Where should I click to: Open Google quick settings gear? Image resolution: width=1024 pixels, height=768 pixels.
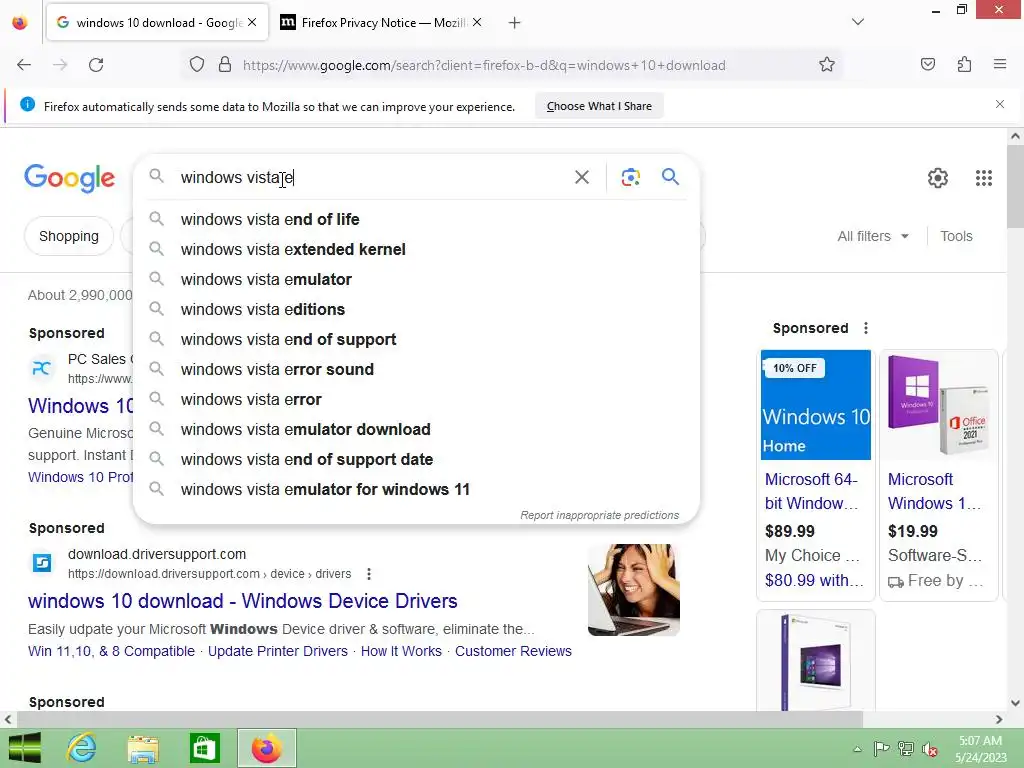[938, 178]
